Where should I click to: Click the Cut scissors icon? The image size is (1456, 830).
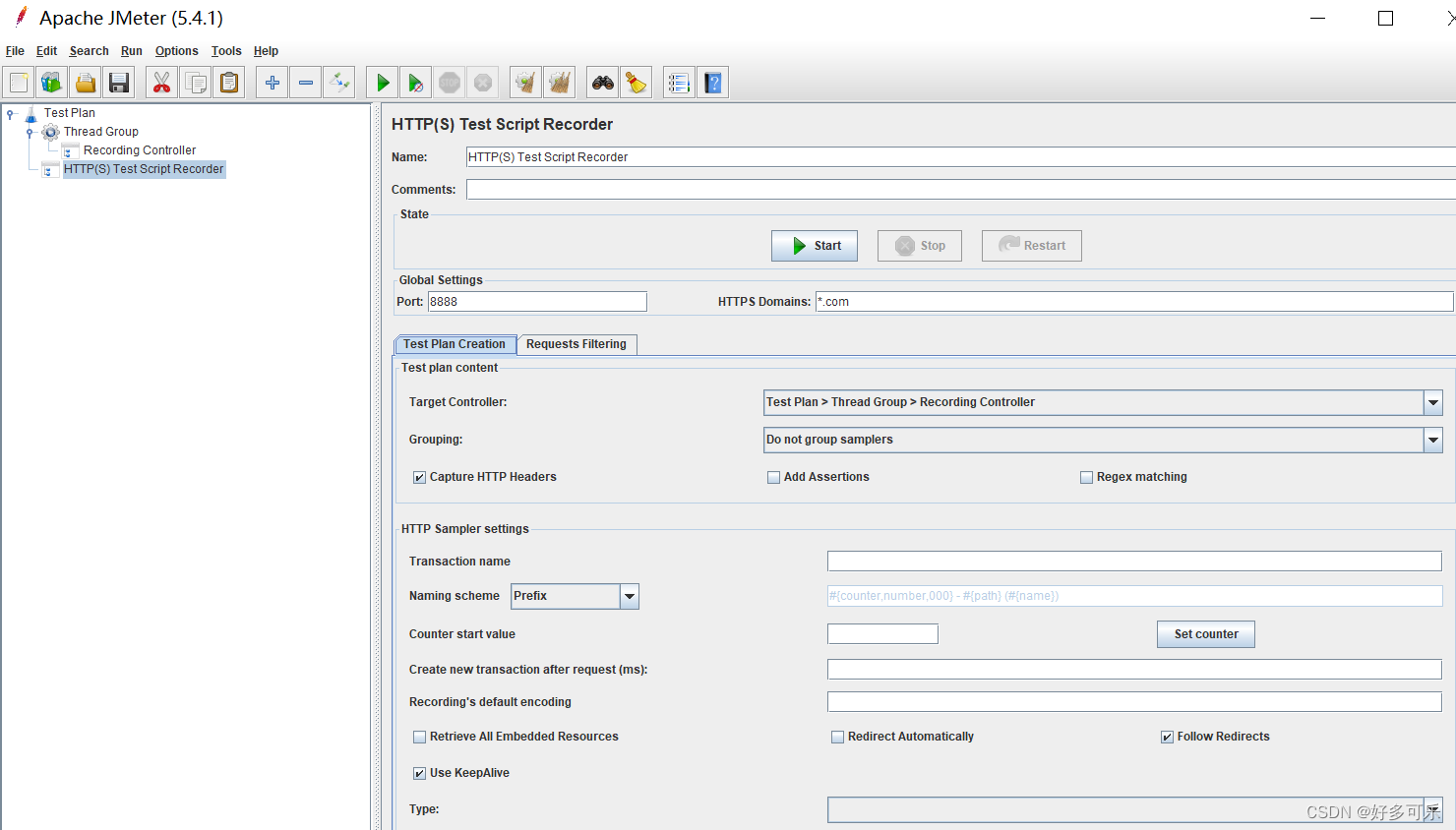pos(162,83)
